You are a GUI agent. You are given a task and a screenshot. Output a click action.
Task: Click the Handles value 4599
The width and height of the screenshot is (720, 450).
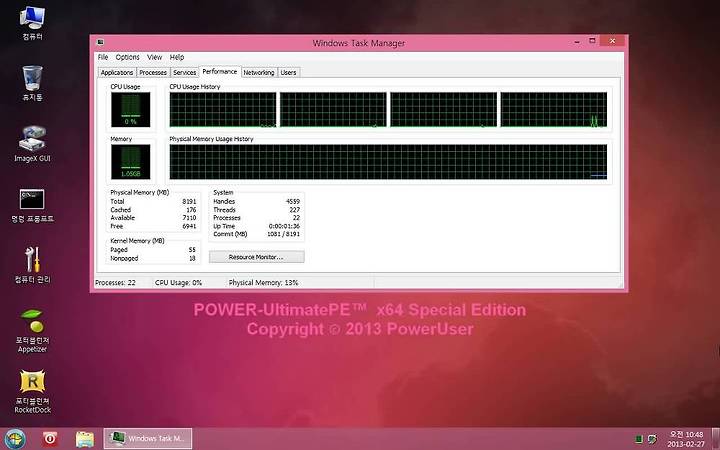click(292, 201)
